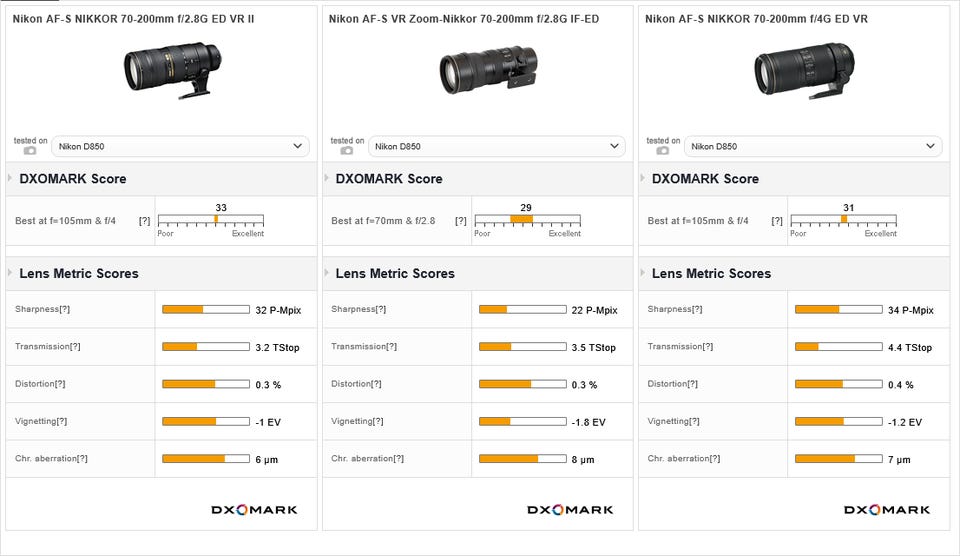This screenshot has width=960, height=556.
Task: Click DXOMARK logo below the f/4G ED VR panel
Action: tap(886, 510)
